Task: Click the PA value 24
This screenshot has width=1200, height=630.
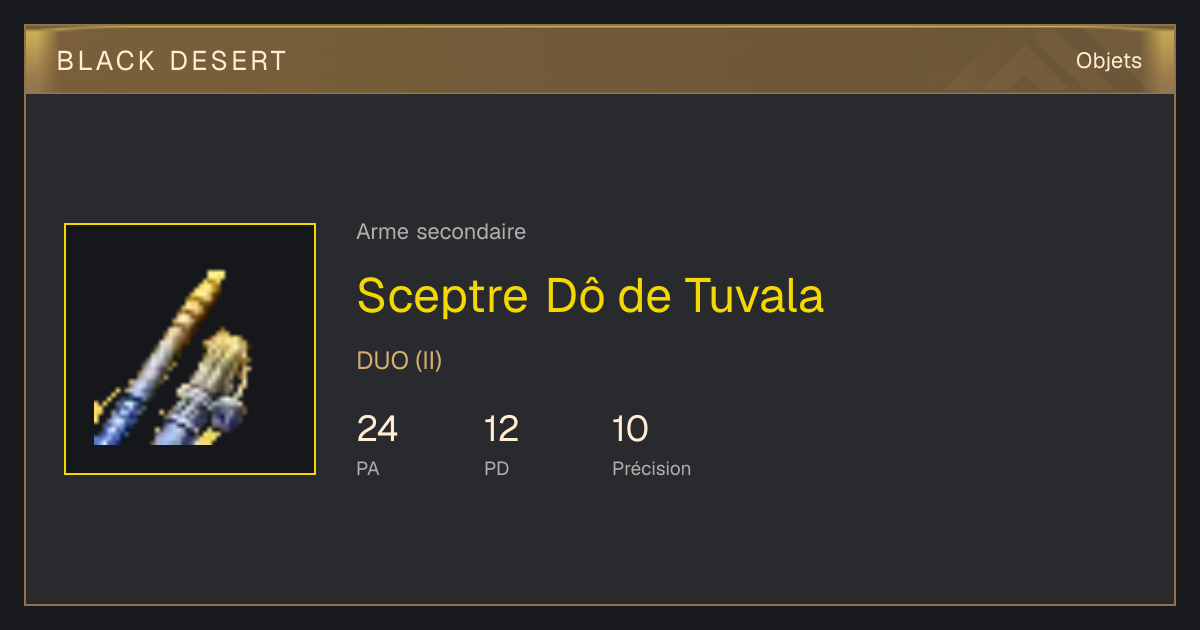Action: pos(377,429)
